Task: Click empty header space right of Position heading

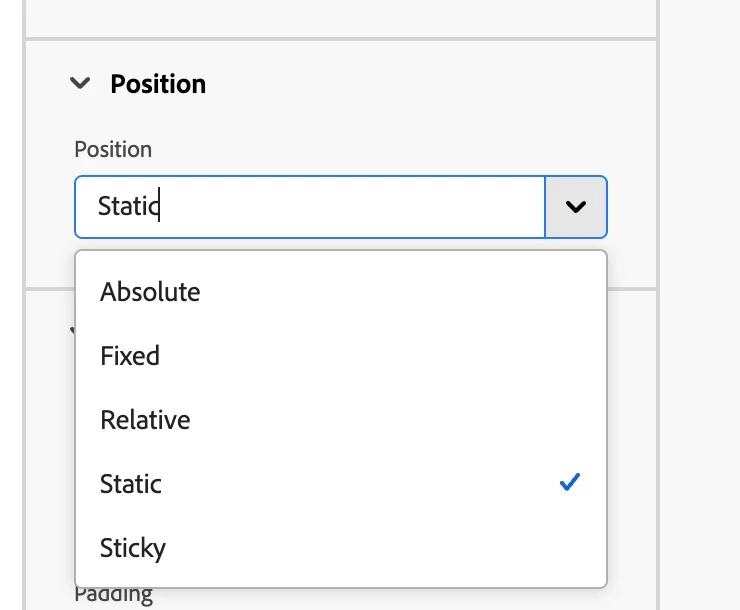Action: pyautogui.click(x=420, y=84)
